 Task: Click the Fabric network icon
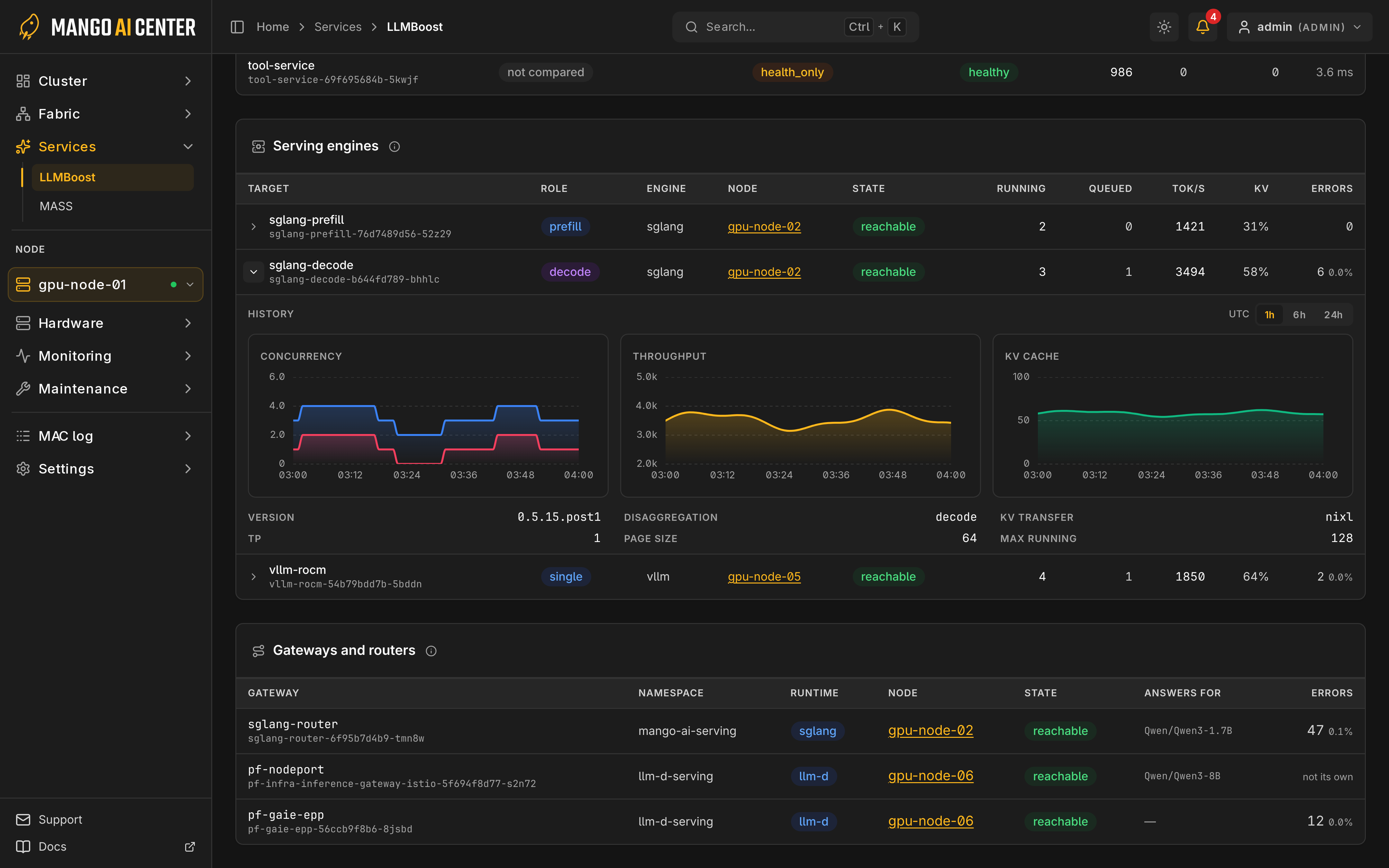(23, 114)
